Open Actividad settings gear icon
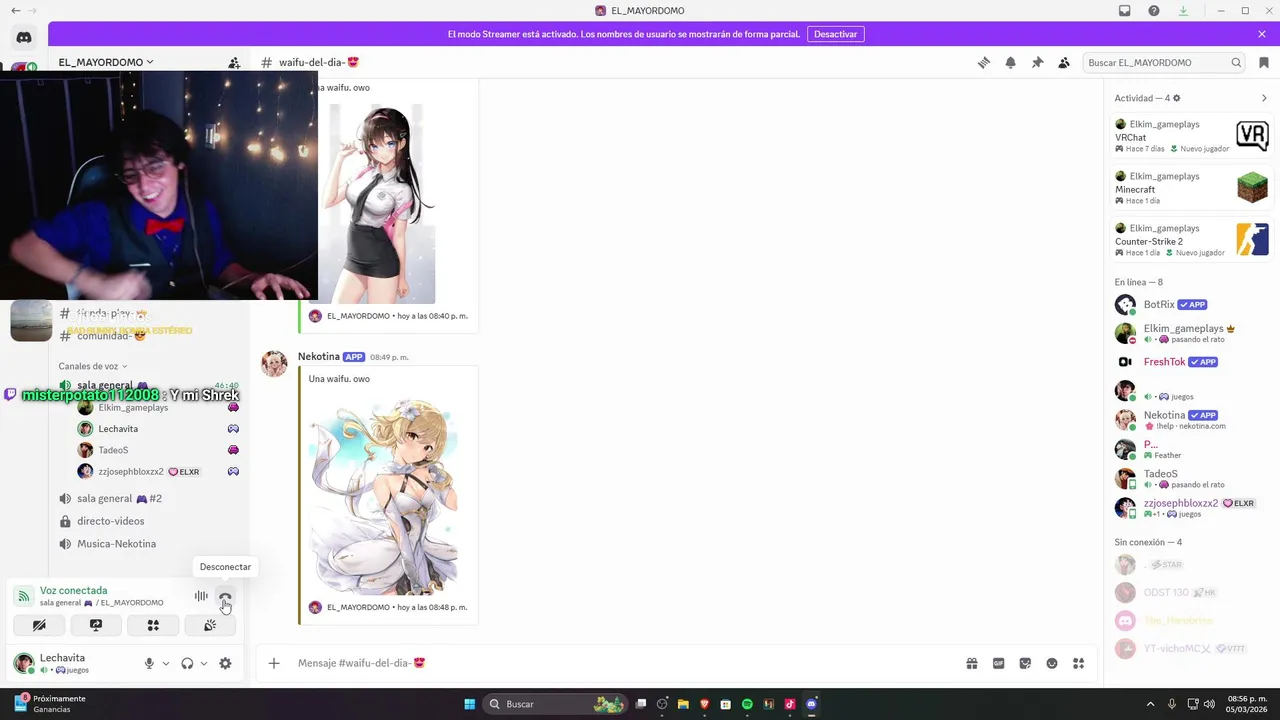 pyautogui.click(x=1176, y=98)
